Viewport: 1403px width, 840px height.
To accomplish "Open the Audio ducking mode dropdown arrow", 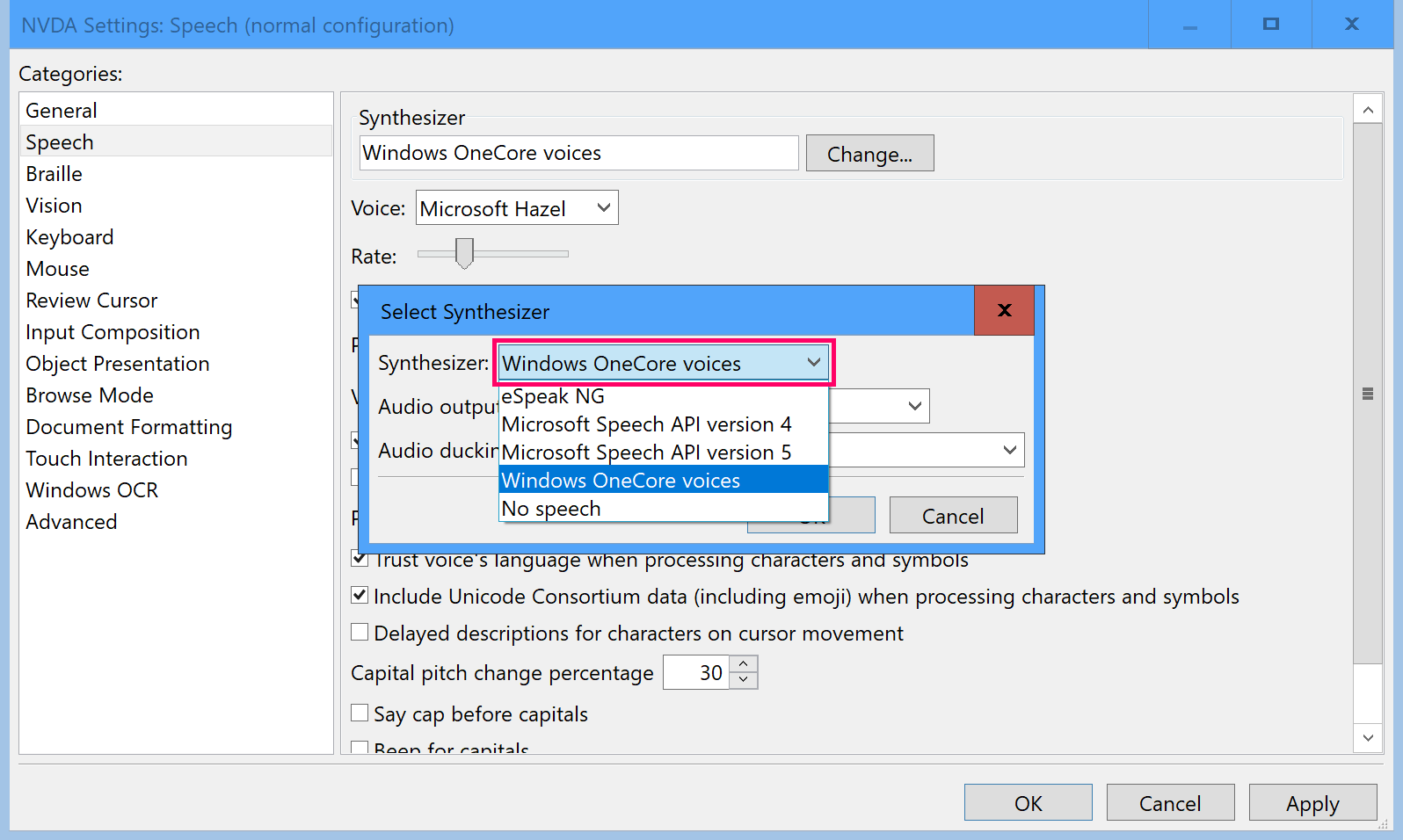I will (x=1009, y=450).
